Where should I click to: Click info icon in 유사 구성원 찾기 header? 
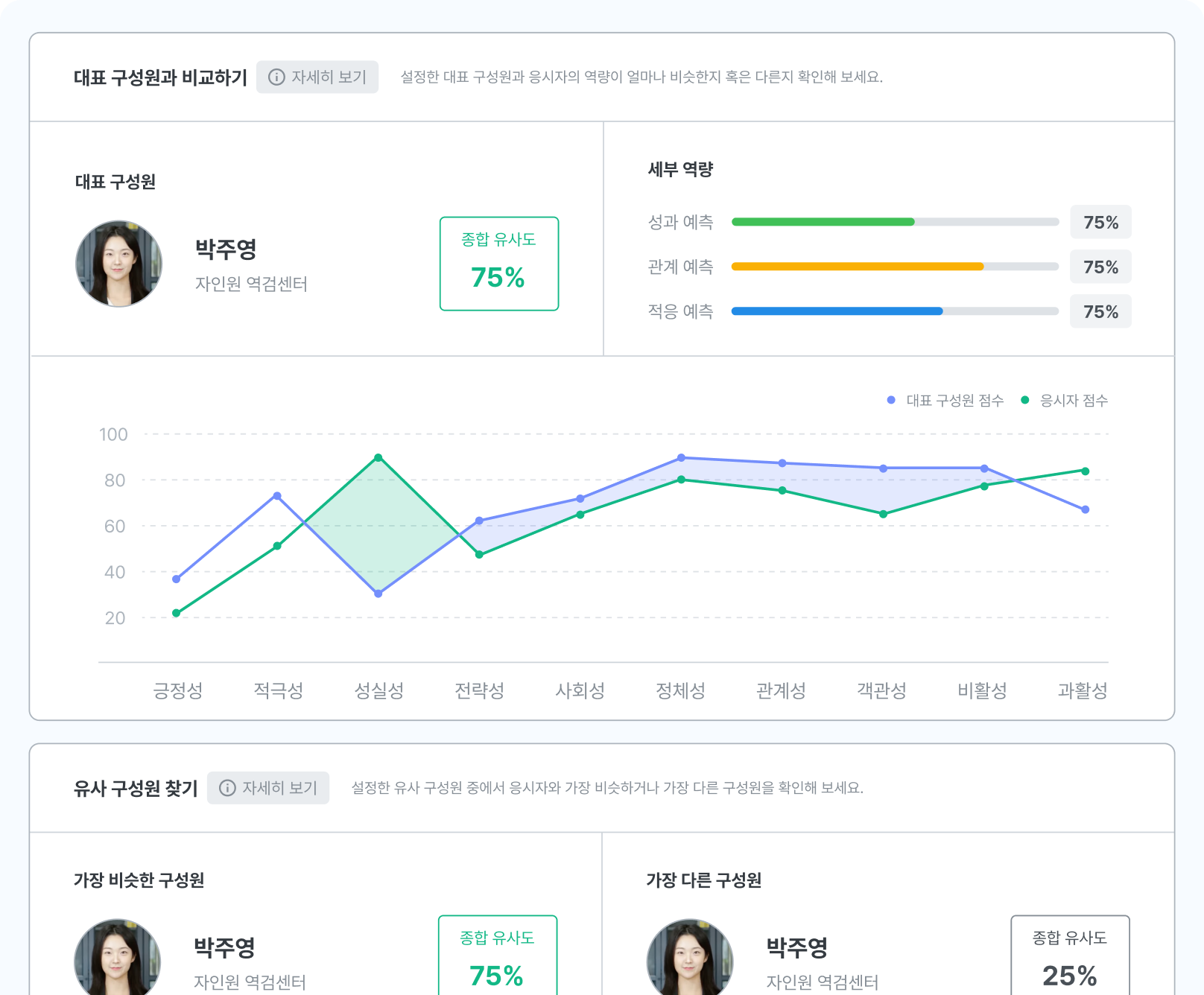coord(227,788)
